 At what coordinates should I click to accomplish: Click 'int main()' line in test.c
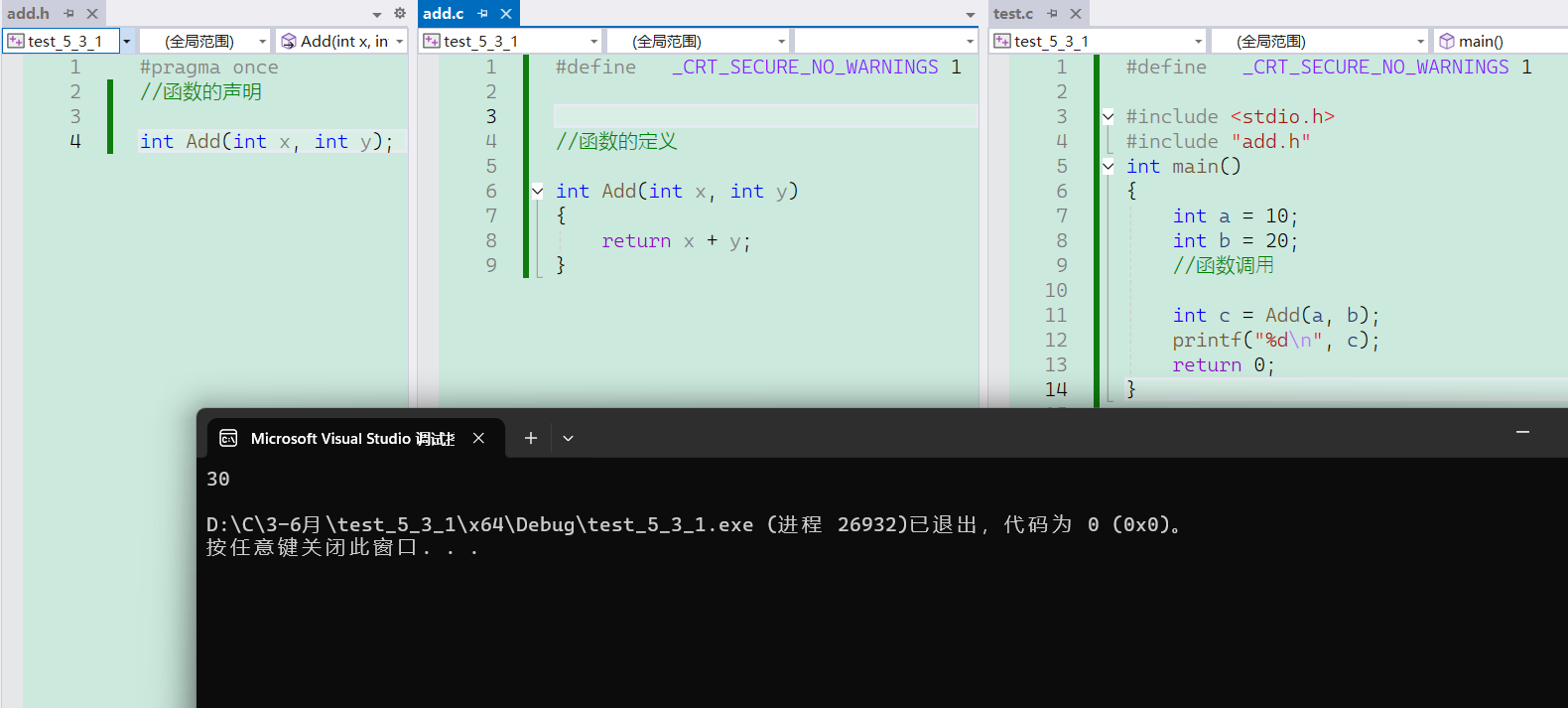(1183, 166)
